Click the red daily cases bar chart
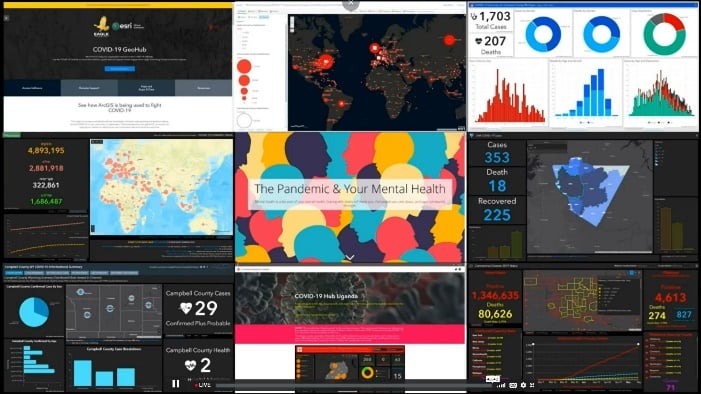Screen dimensions: 701x394 (x=511, y=96)
